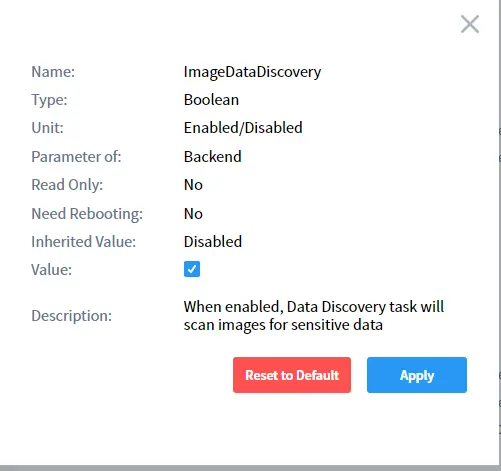Click the Value: label next to checkbox

pos(52,270)
